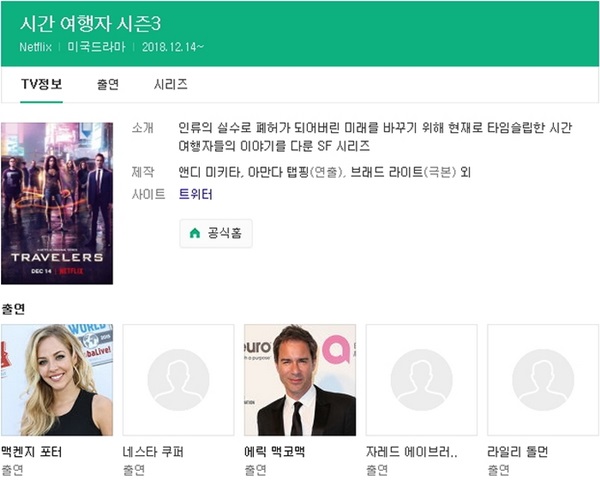Switch to the 시리즈 tab
600x486 pixels.
pos(171,84)
